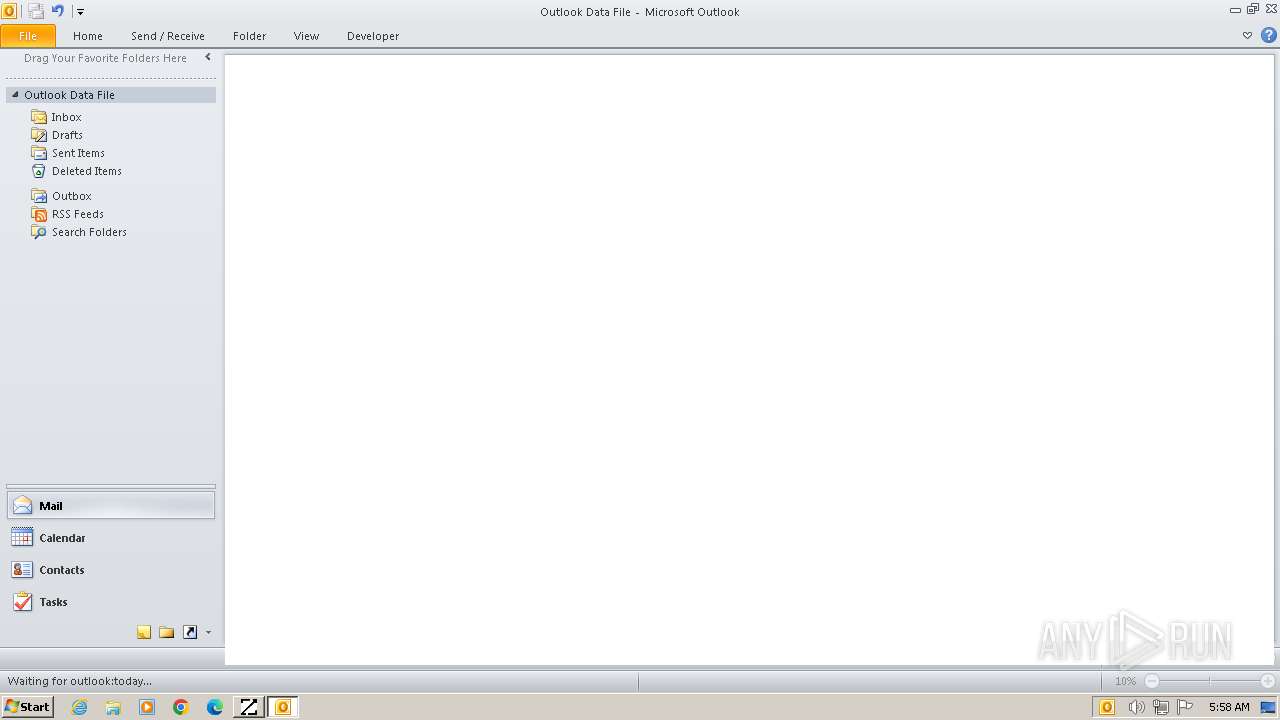The width and height of the screenshot is (1280, 720).
Task: Open the Deleted Items folder
Action: tap(87, 171)
